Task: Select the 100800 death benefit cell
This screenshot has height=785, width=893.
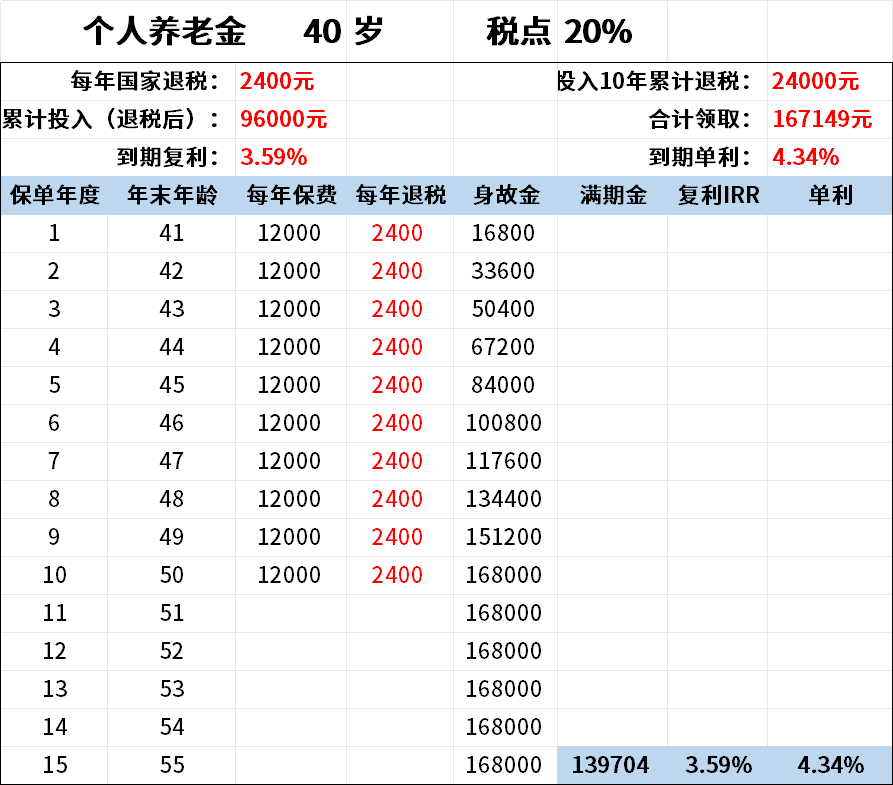Action: (504, 424)
